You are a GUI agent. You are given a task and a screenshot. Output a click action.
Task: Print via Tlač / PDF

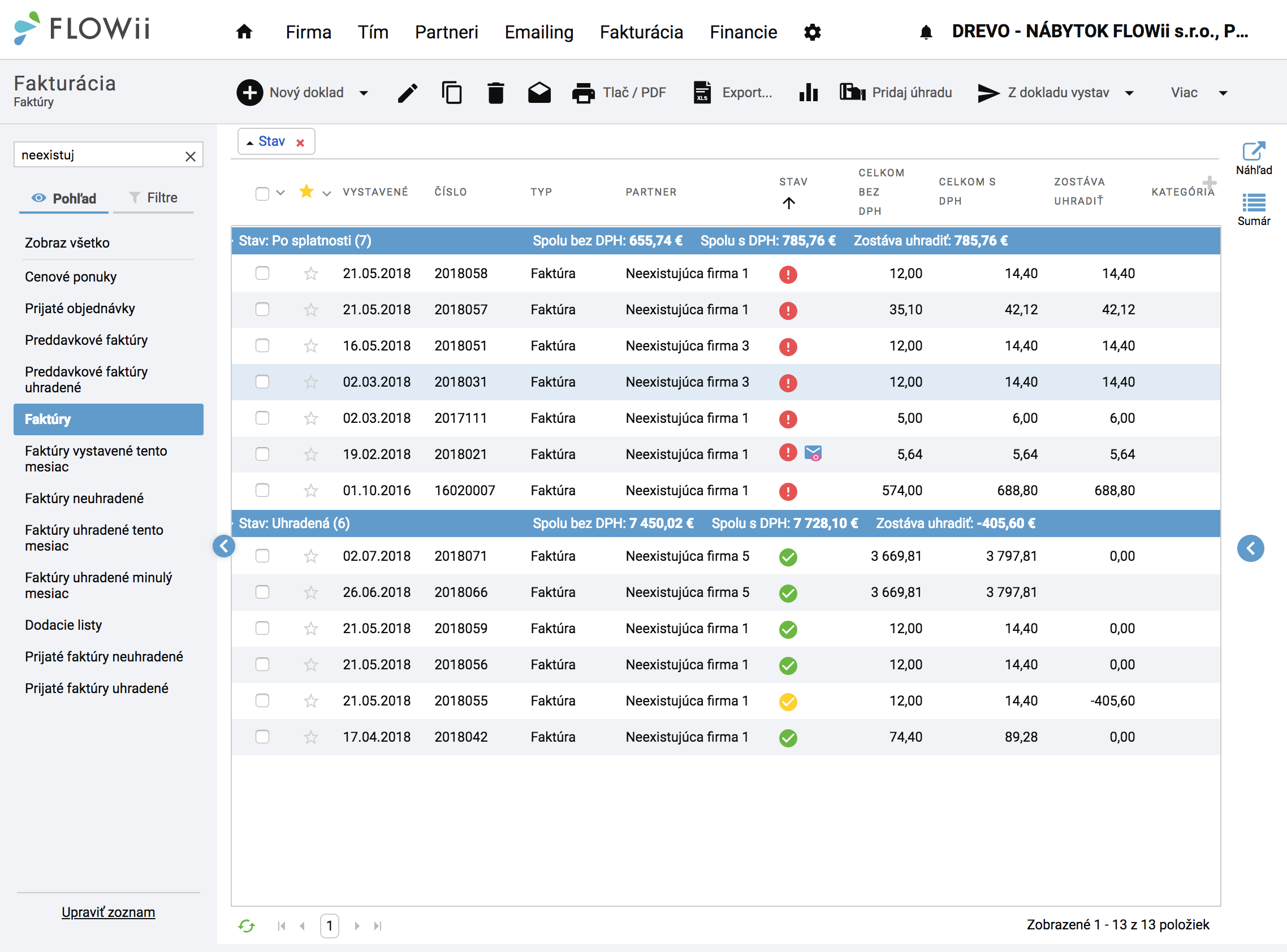619,92
